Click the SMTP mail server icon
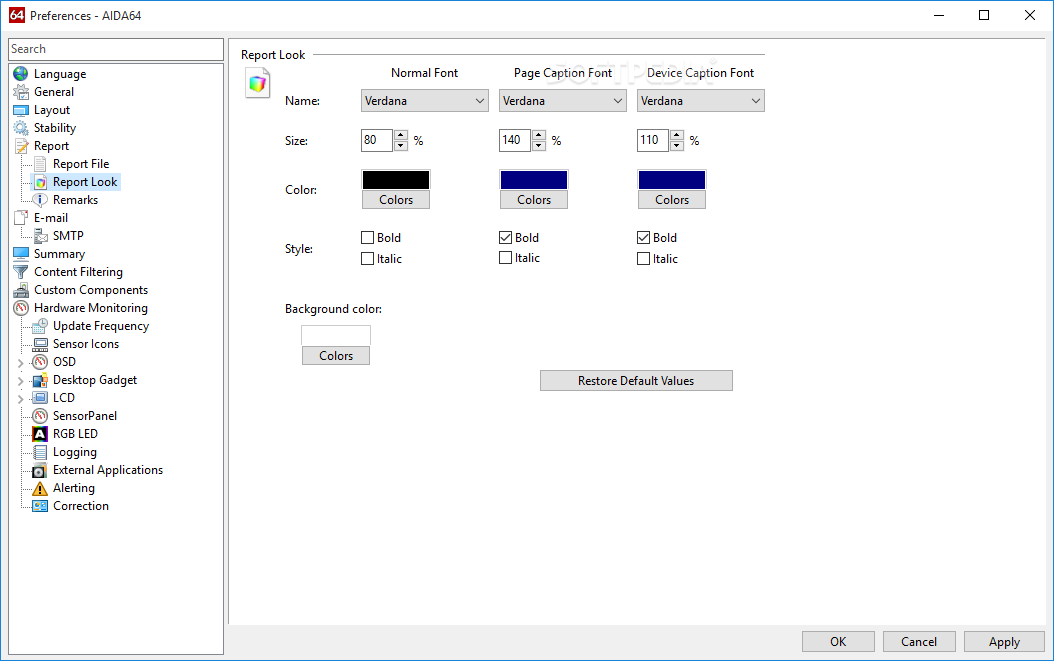1054x661 pixels. (x=40, y=236)
